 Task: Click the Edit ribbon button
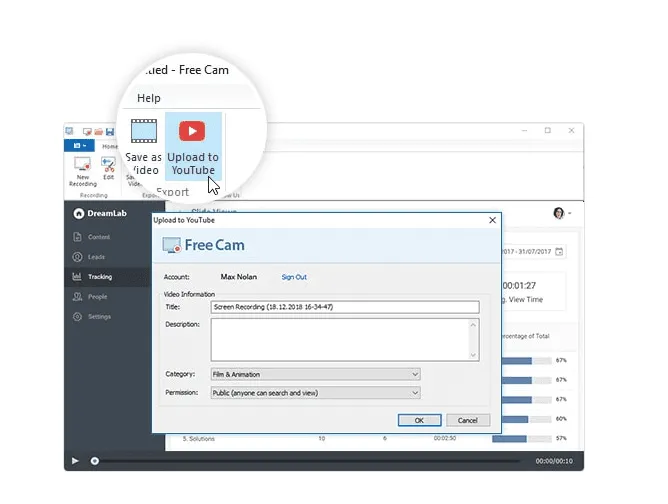(x=109, y=169)
